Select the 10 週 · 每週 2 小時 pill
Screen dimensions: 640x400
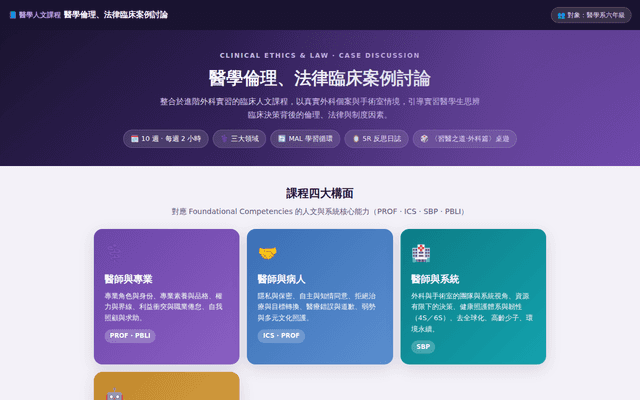(166, 139)
